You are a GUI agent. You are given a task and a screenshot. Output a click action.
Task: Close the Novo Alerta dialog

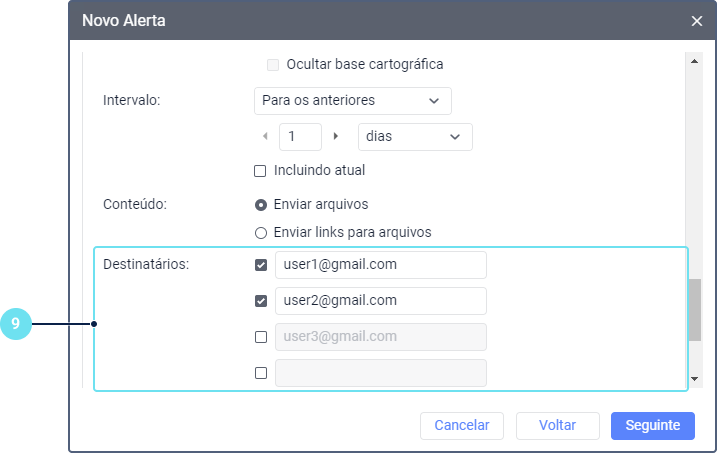[696, 20]
